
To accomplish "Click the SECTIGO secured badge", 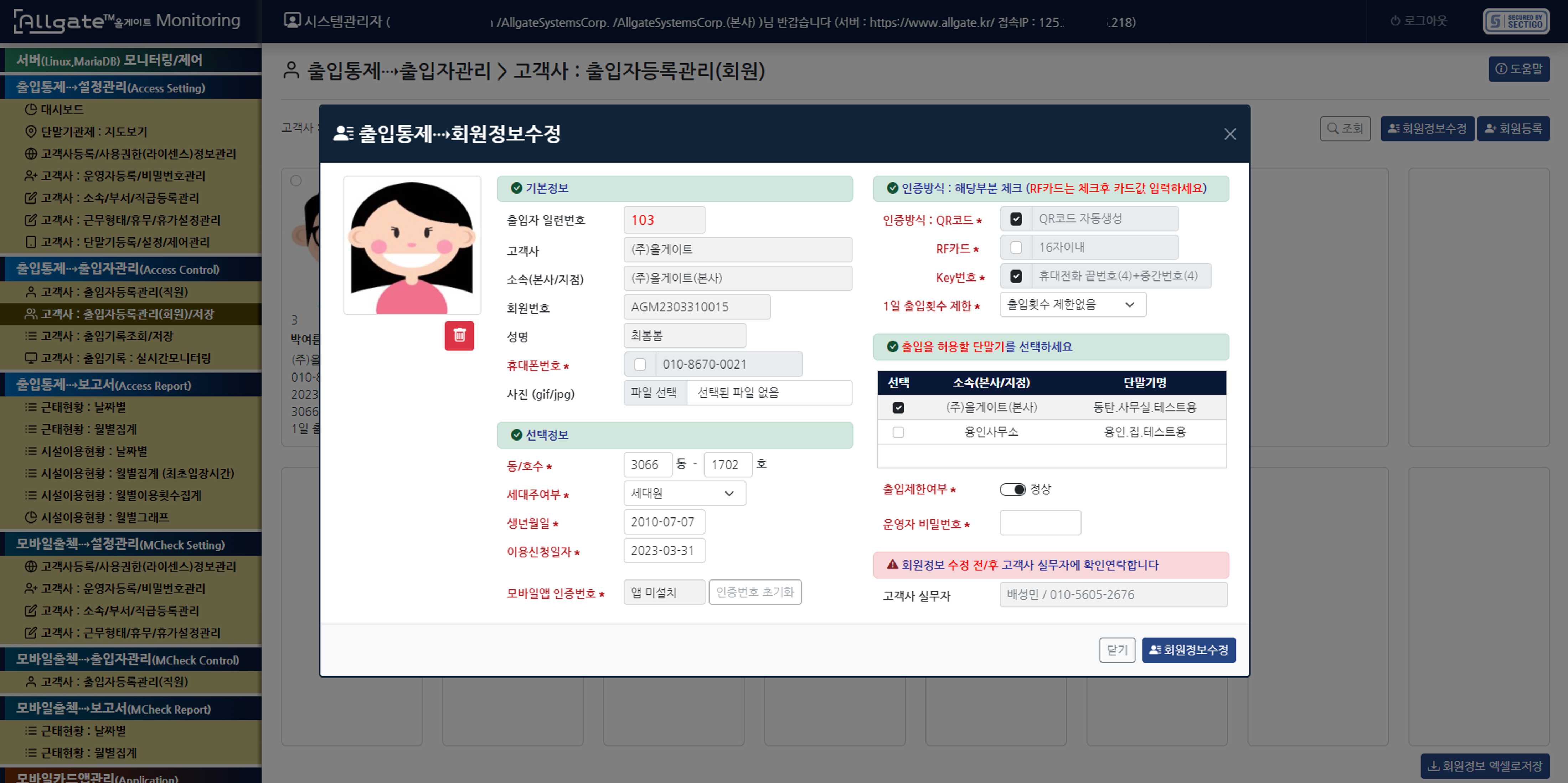I will 1516,21.
